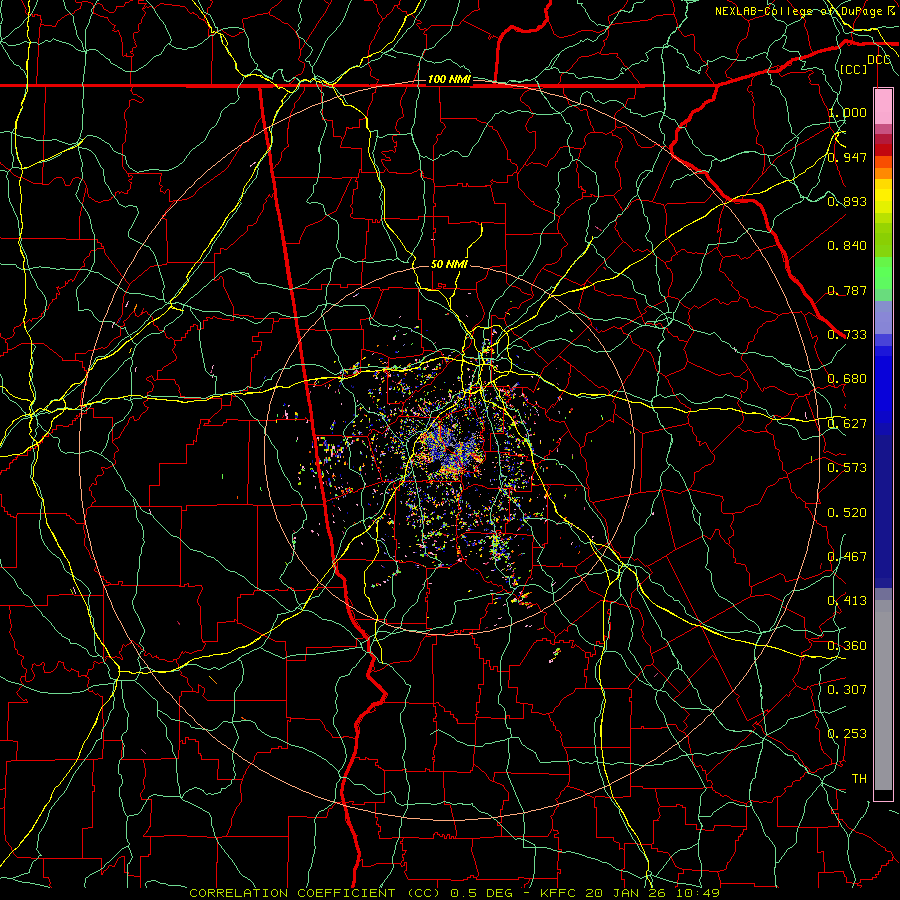The image size is (900, 900).
Task: Click the 0.360 legend value
Action: tap(847, 646)
